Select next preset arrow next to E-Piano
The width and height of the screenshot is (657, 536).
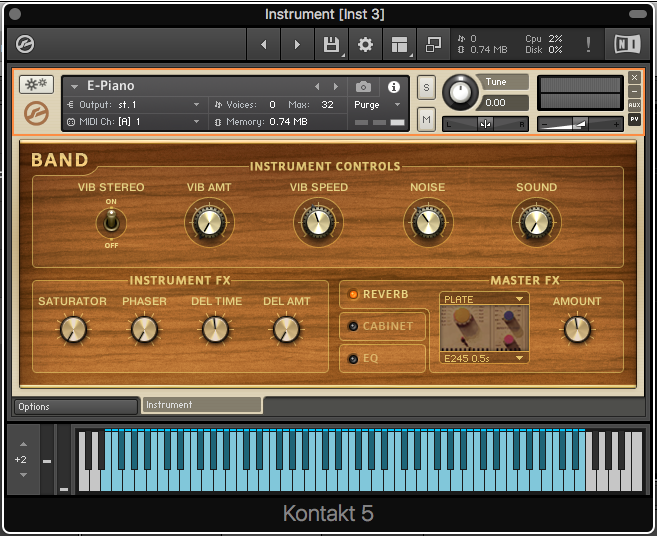click(336, 86)
